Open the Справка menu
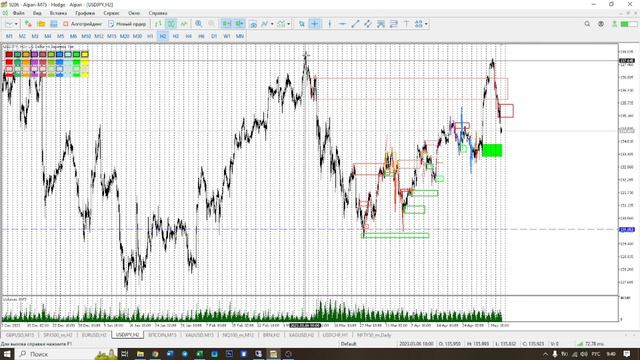Screen dimensions: 640x360 (x=158, y=13)
